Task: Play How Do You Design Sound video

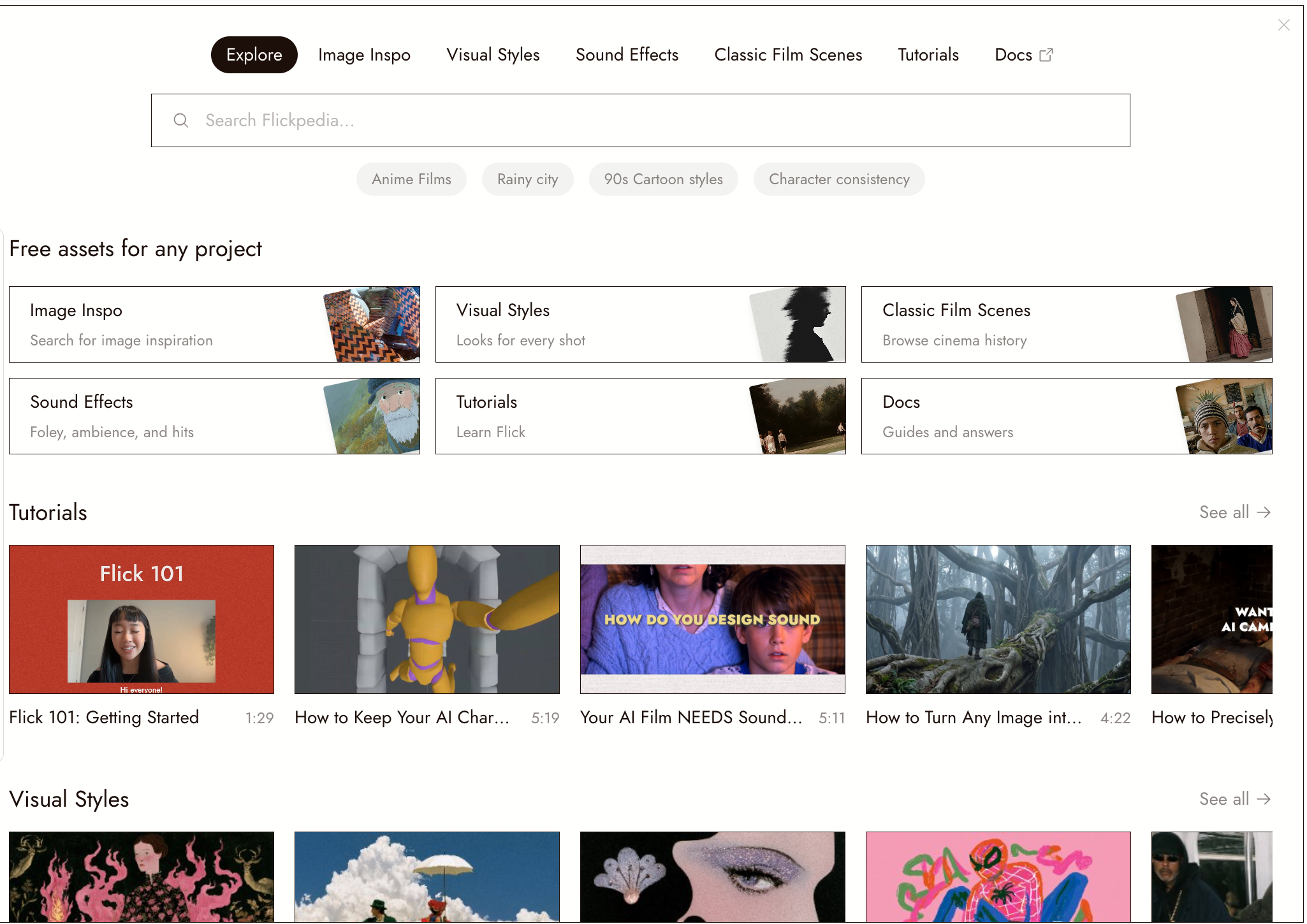Action: [x=713, y=619]
